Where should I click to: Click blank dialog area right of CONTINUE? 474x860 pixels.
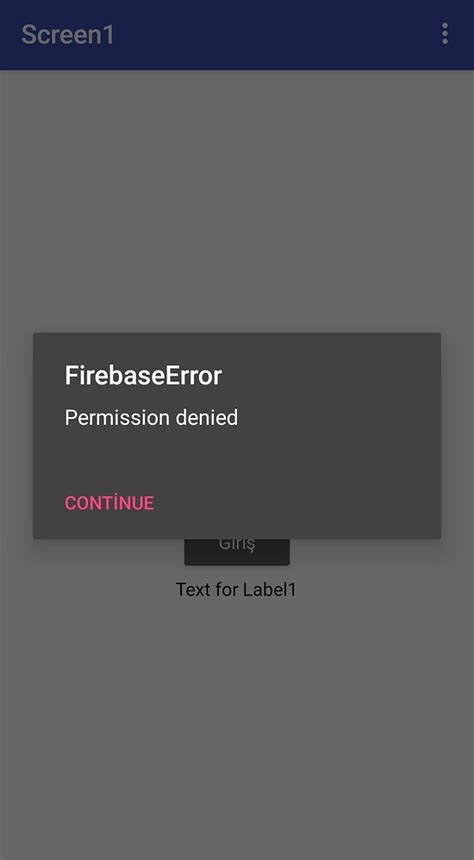296,503
